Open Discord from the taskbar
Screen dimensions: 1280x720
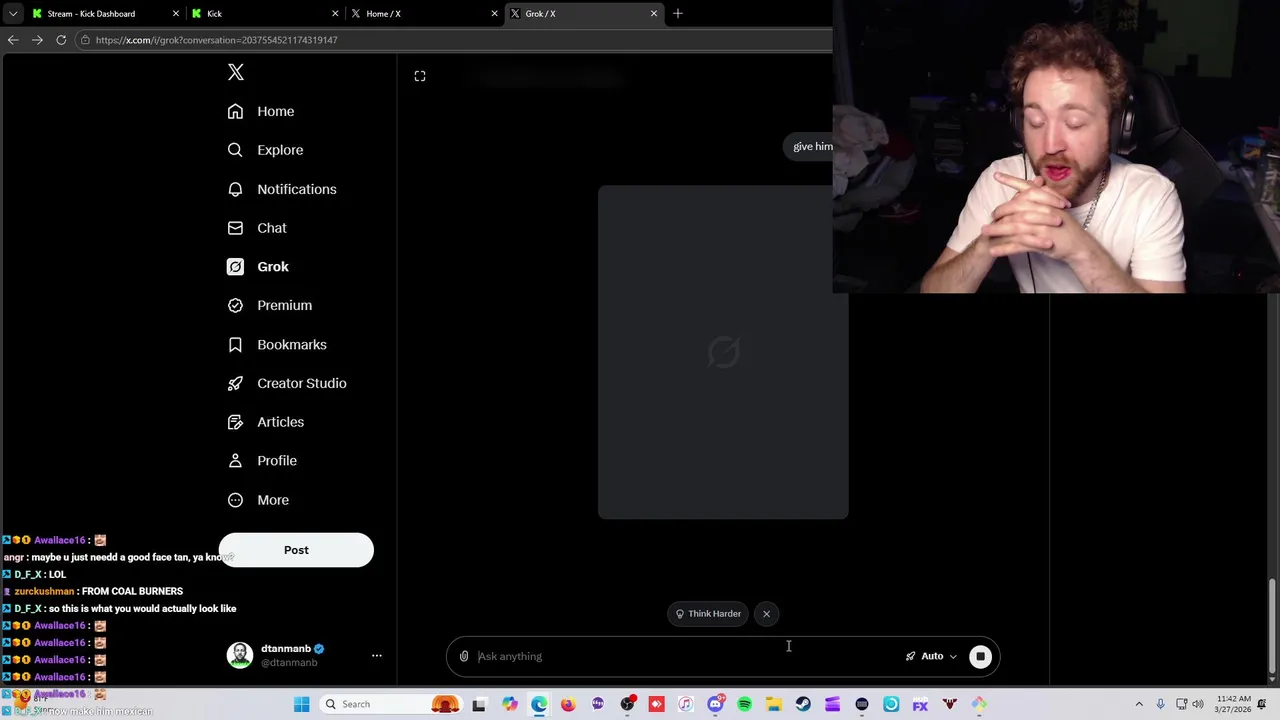coord(715,704)
